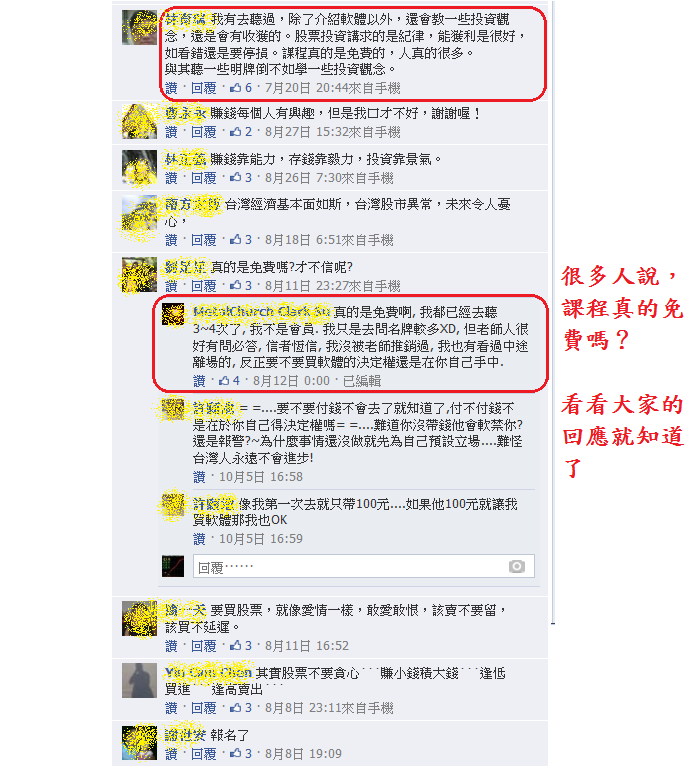
Task: Open the small stock-chart avatar beside the reply box
Action: coord(173,566)
